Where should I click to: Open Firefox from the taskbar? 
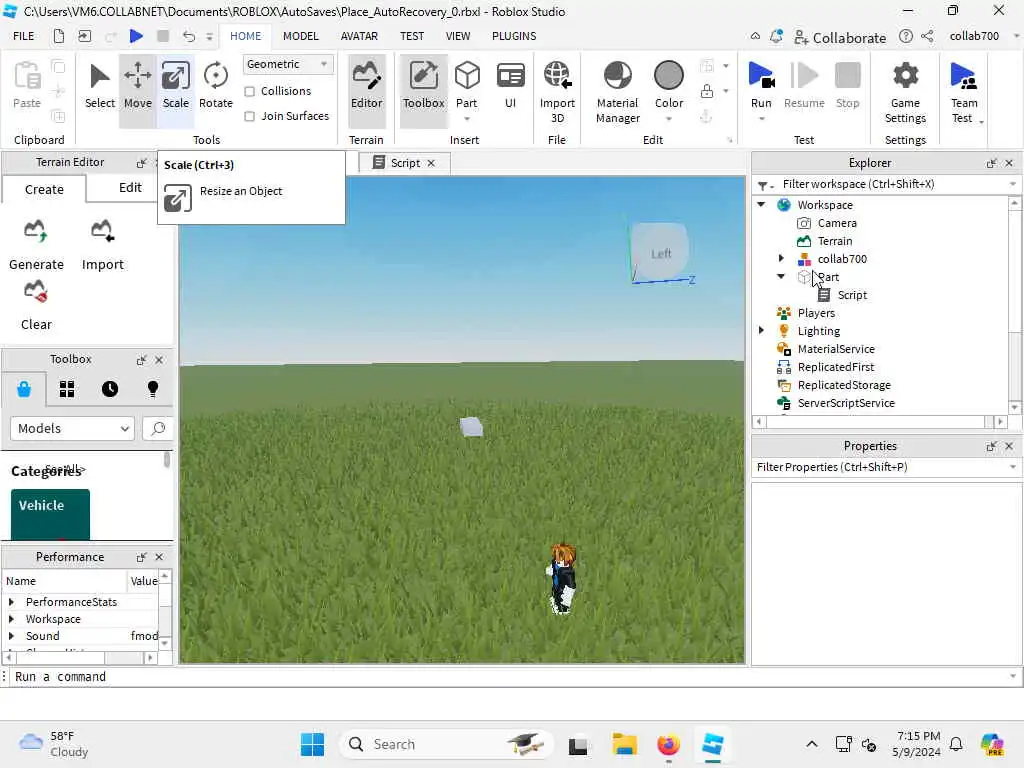tap(668, 744)
